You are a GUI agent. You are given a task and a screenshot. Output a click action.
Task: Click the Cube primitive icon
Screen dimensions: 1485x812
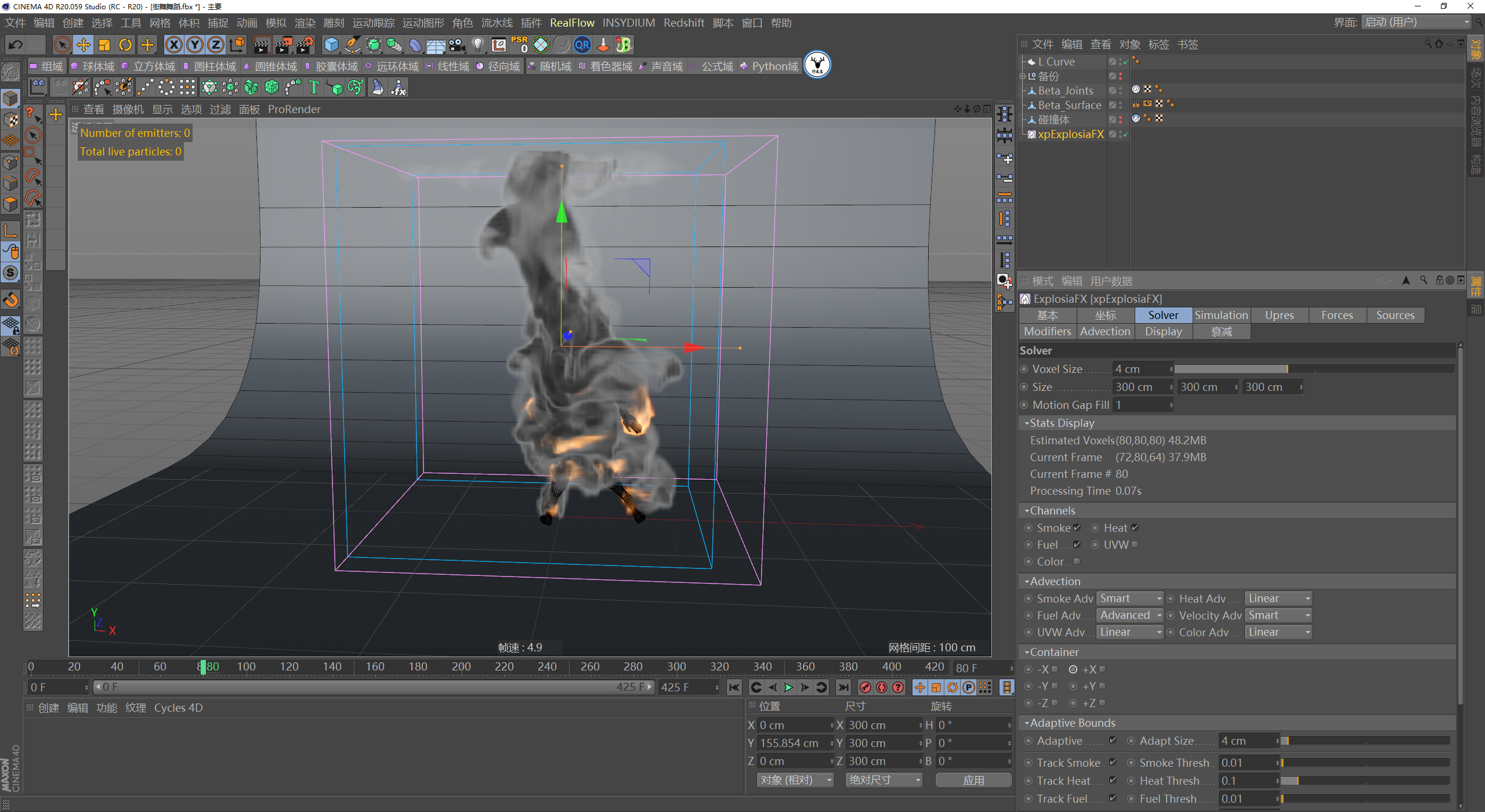pos(331,45)
